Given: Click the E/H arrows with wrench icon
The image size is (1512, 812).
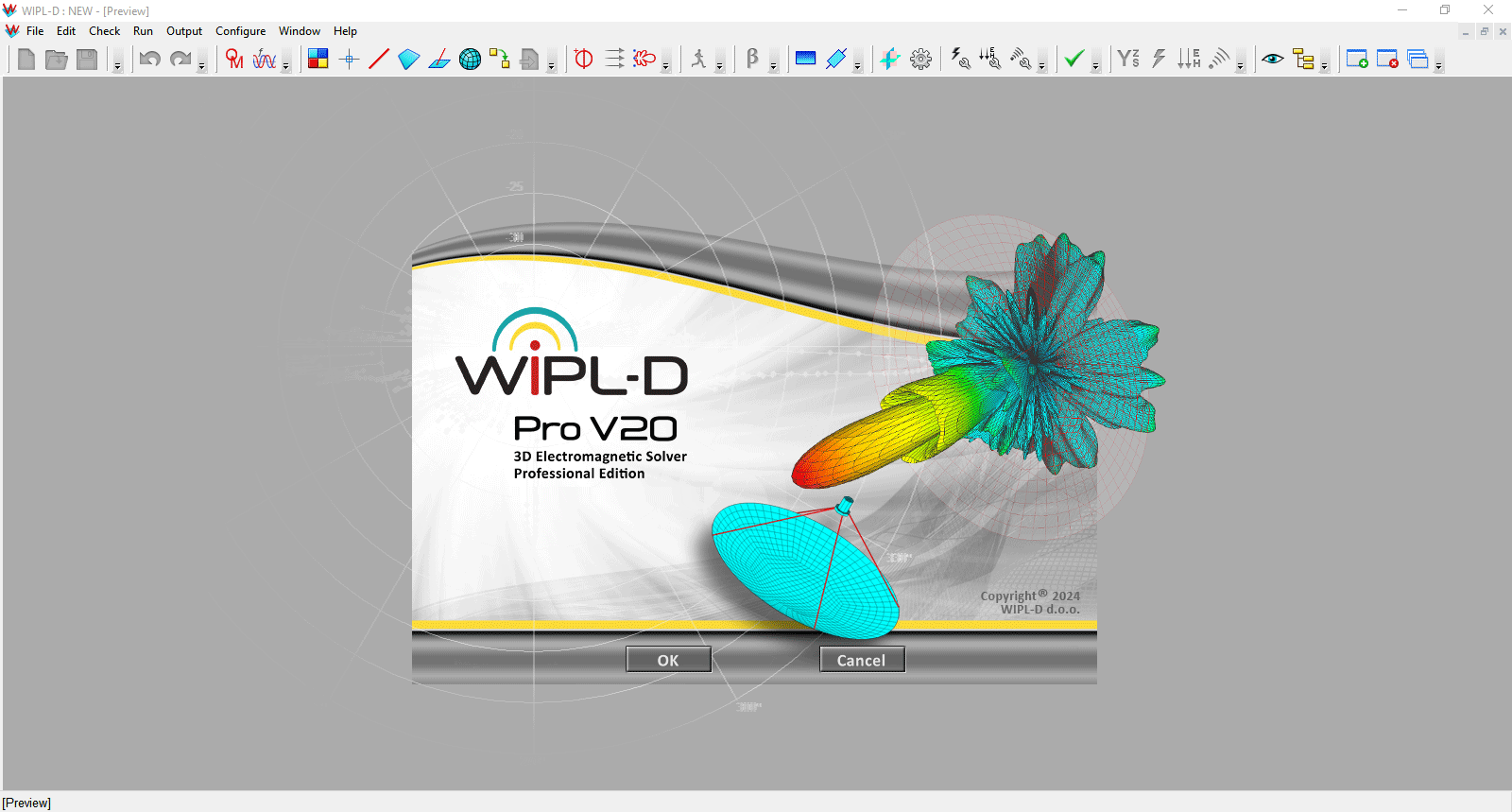Looking at the screenshot, I should (x=990, y=60).
